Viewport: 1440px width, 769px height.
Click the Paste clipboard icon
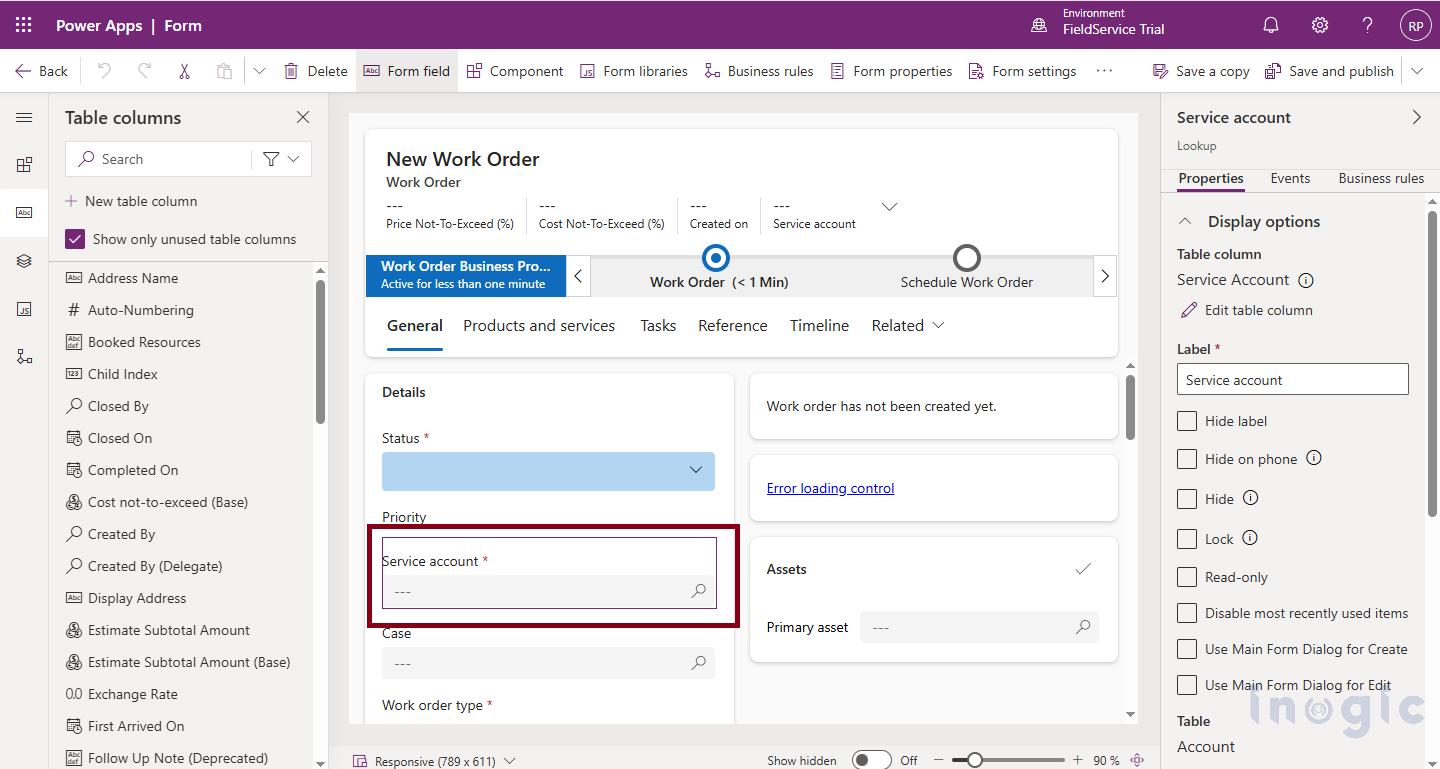[224, 71]
